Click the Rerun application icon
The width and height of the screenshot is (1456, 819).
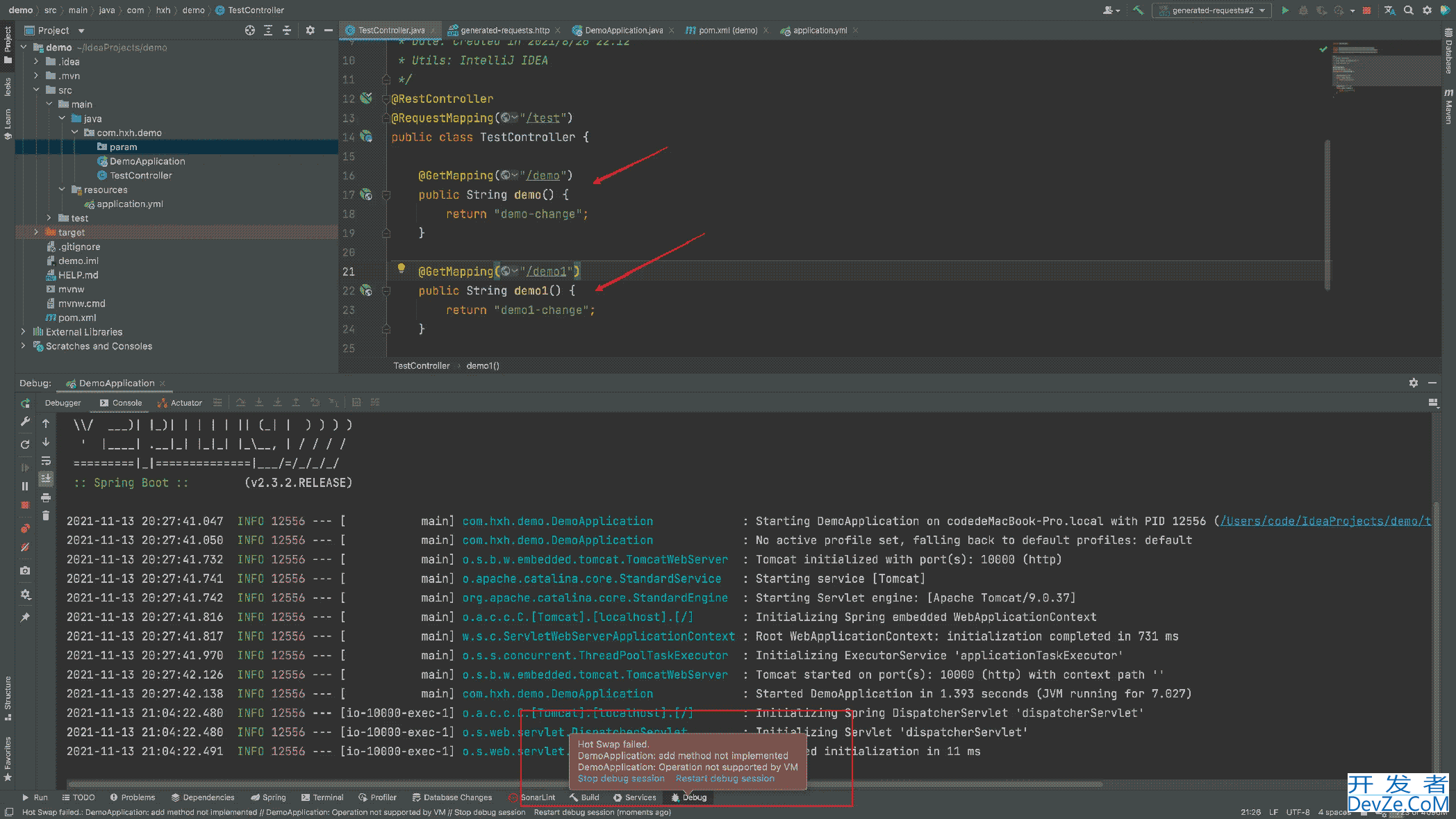(24, 444)
